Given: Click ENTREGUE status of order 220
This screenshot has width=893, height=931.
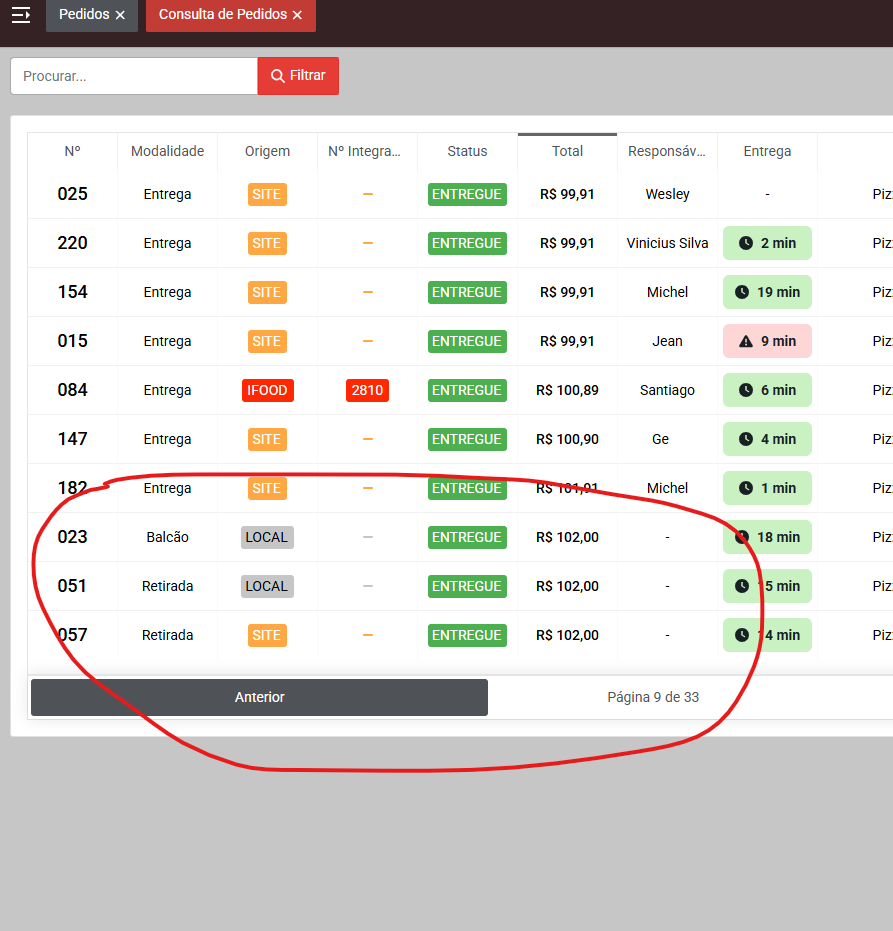Looking at the screenshot, I should [x=467, y=243].
